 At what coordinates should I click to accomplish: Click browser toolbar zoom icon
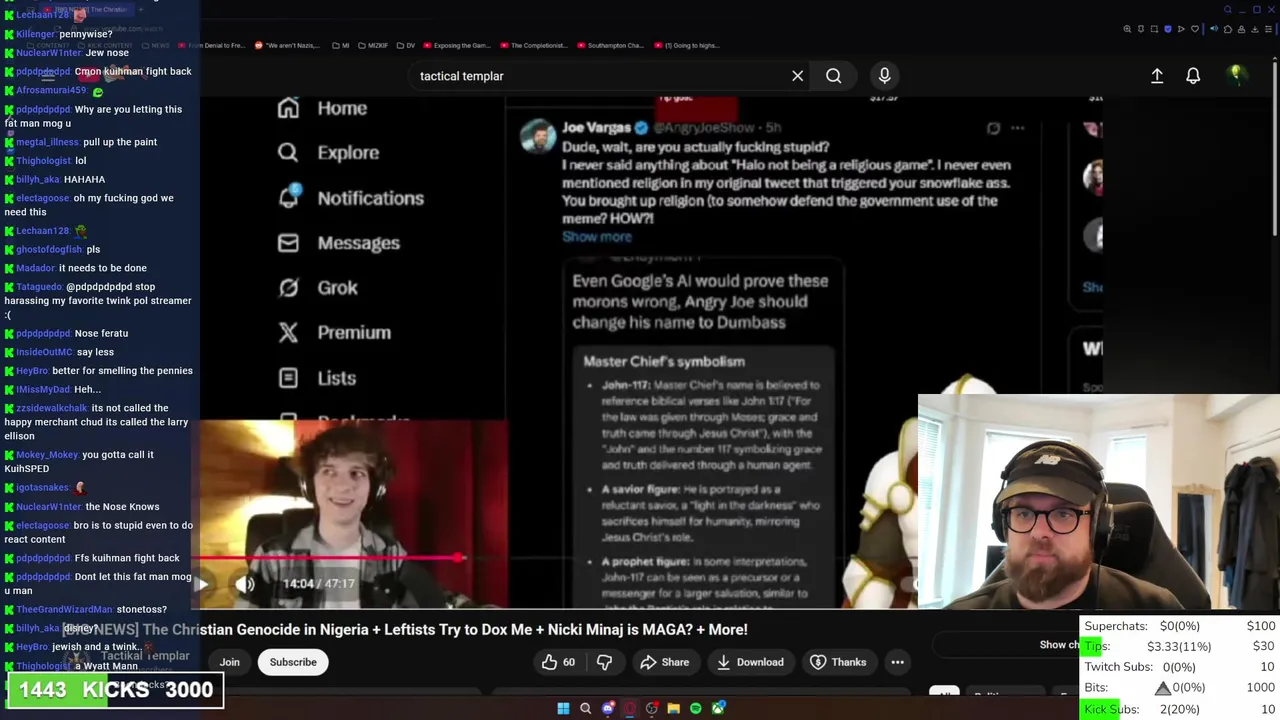(x=1127, y=29)
